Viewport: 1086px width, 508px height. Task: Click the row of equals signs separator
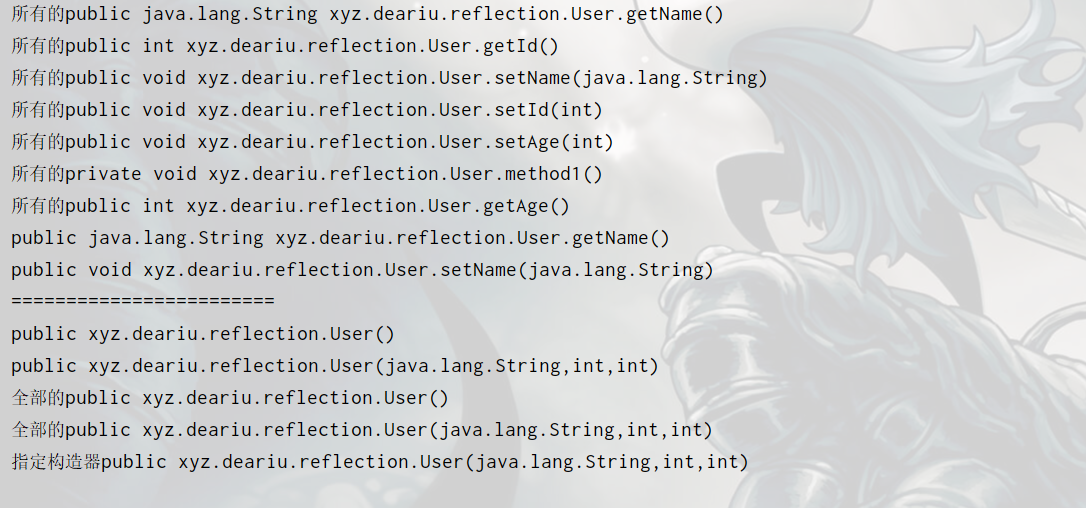coord(142,301)
